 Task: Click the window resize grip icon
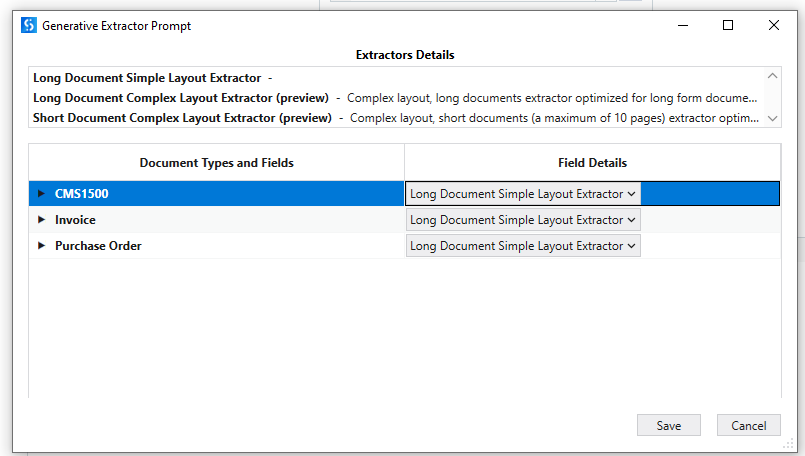(x=789, y=445)
